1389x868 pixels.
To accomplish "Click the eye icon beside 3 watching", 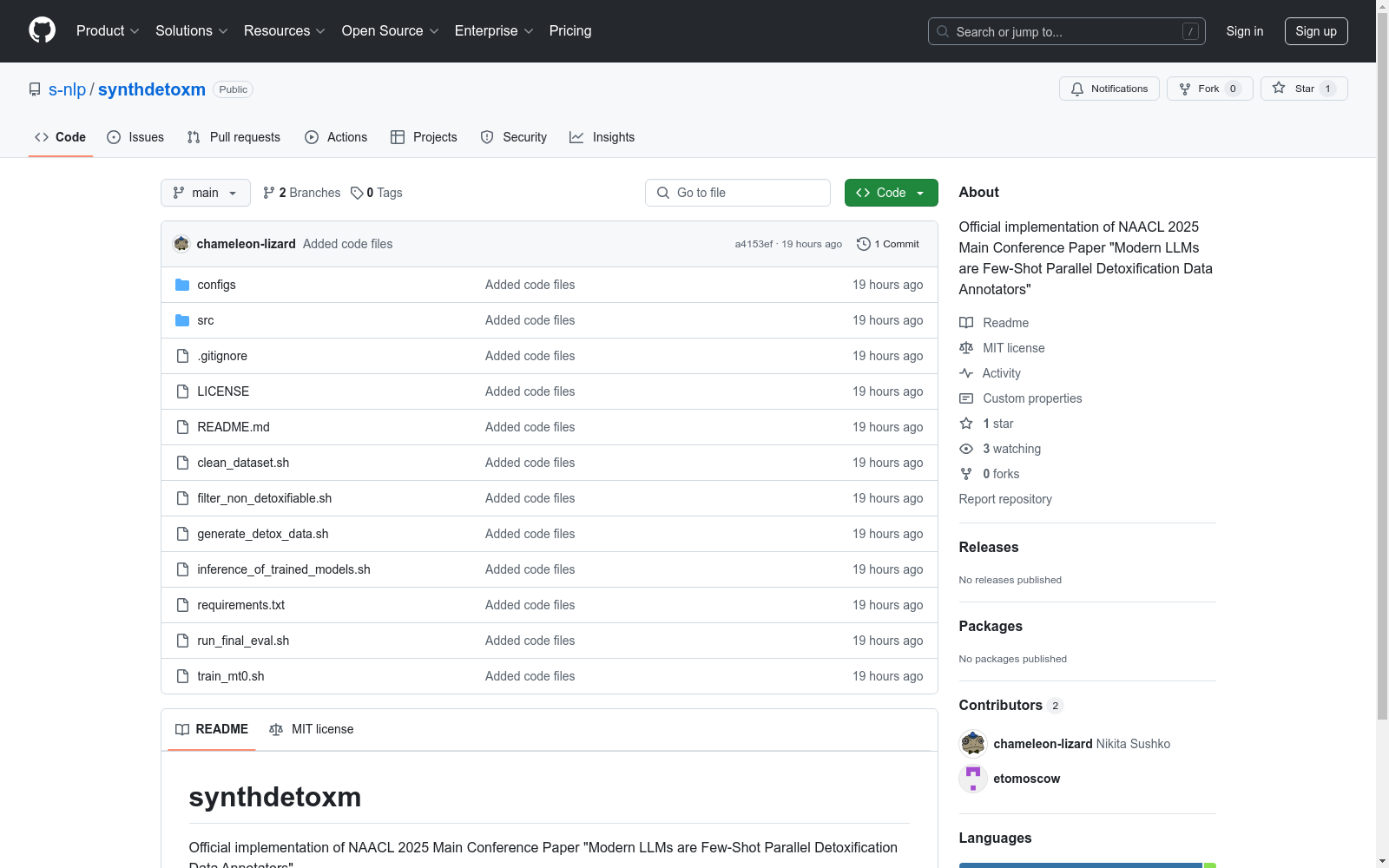I will 966,449.
